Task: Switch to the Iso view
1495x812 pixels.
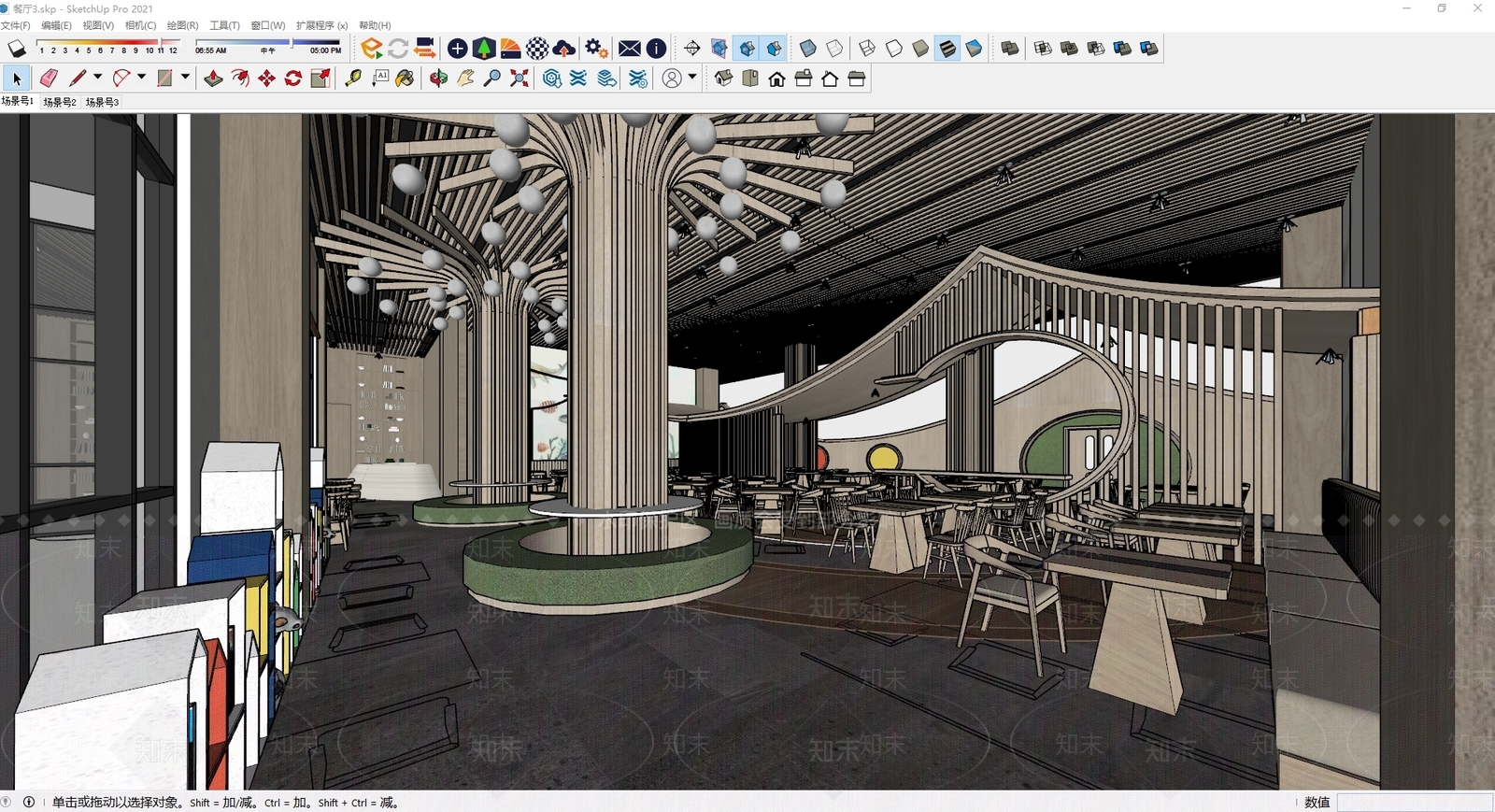Action: [x=724, y=78]
